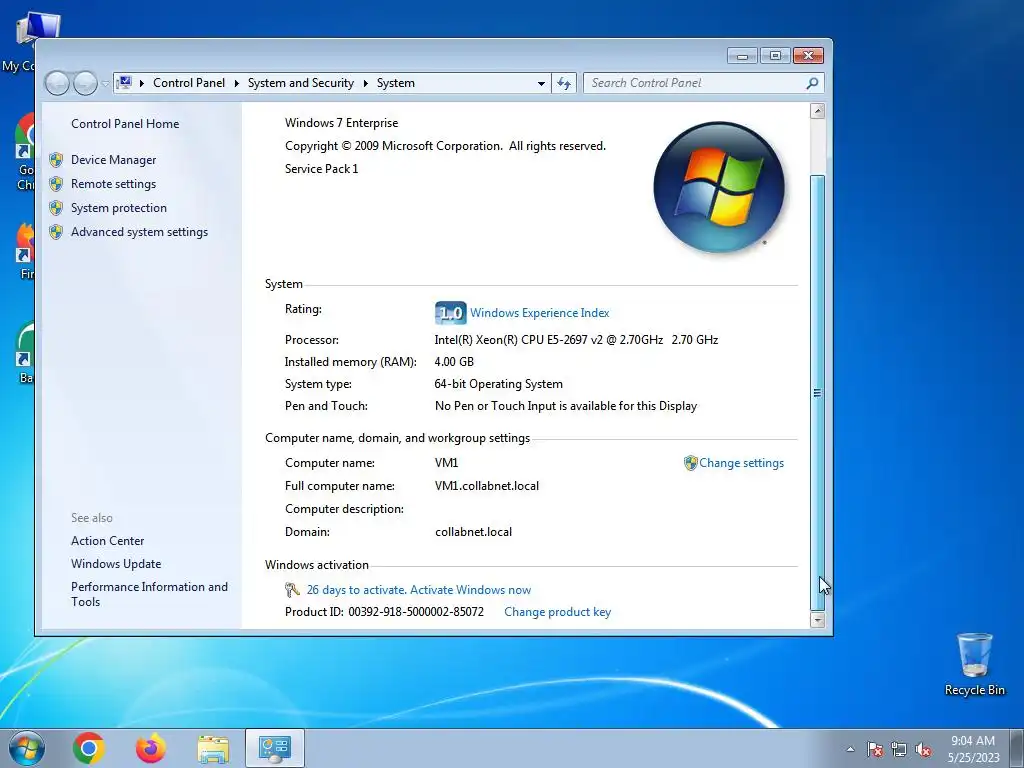Click the Action Center flag tray icon

pyautogui.click(x=874, y=749)
